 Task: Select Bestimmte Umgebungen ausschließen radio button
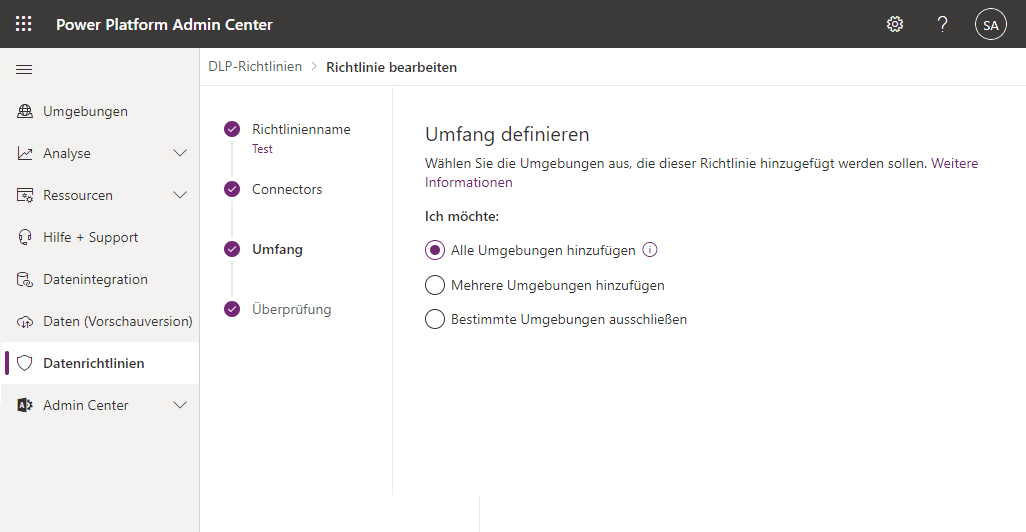pos(434,319)
